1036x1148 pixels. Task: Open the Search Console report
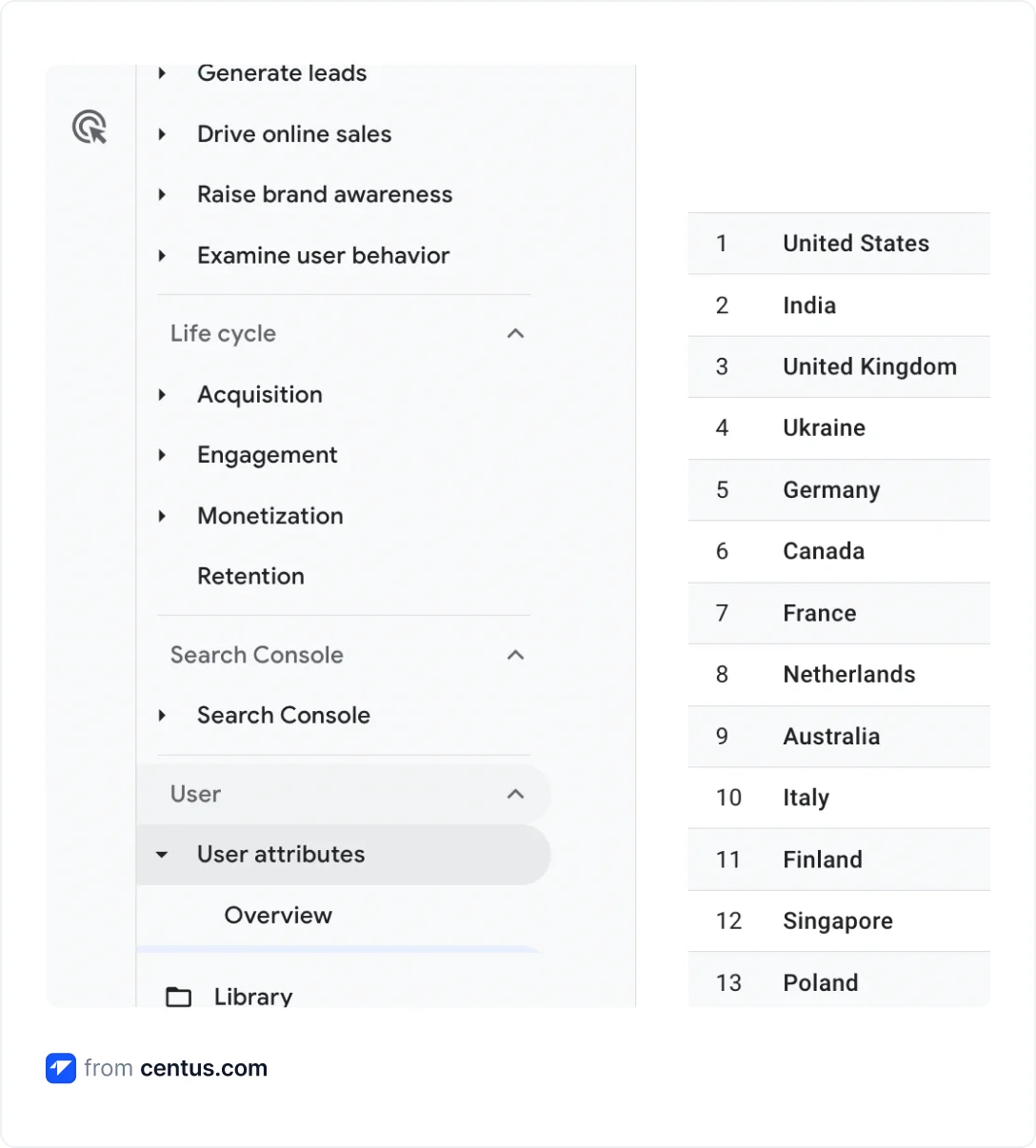pos(283,715)
